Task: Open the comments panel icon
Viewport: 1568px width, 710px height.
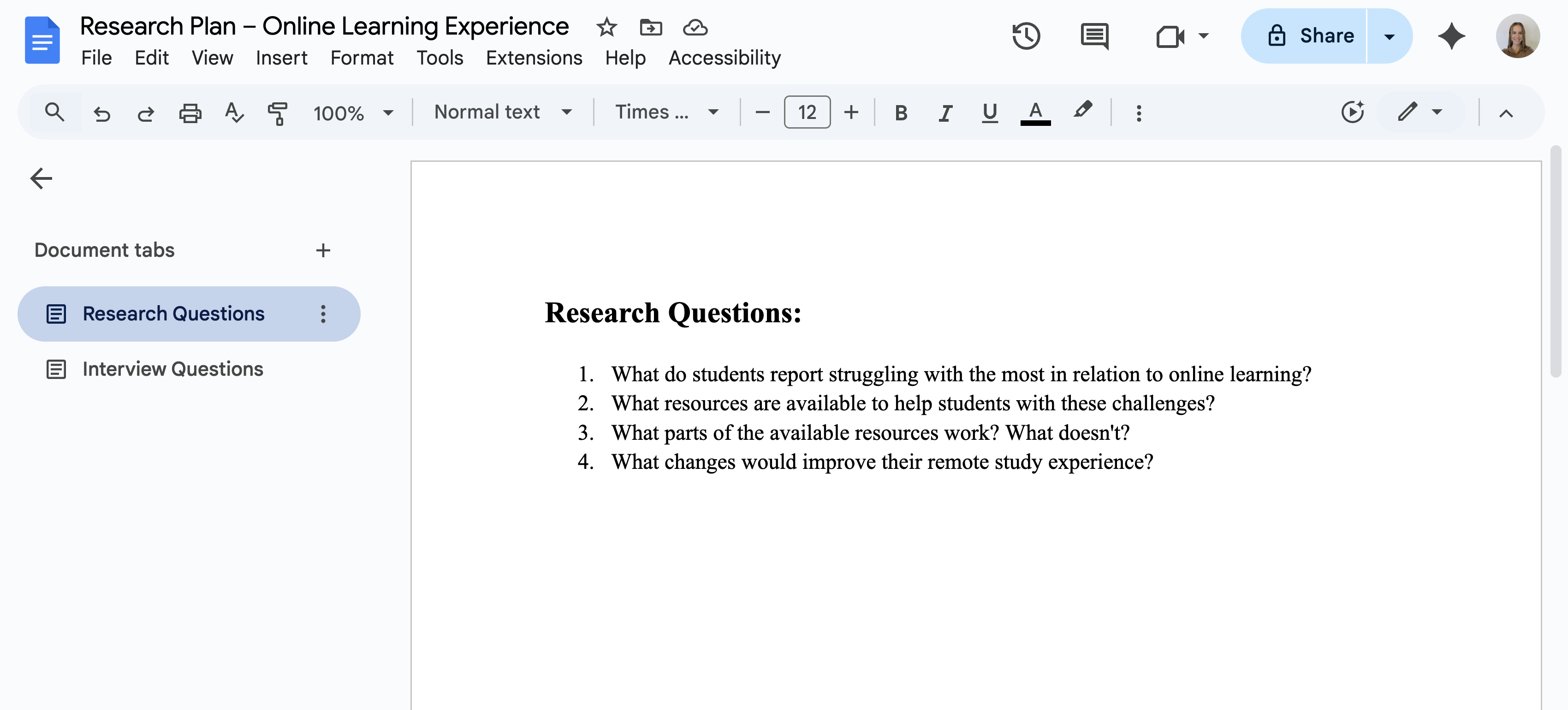Action: (x=1094, y=36)
